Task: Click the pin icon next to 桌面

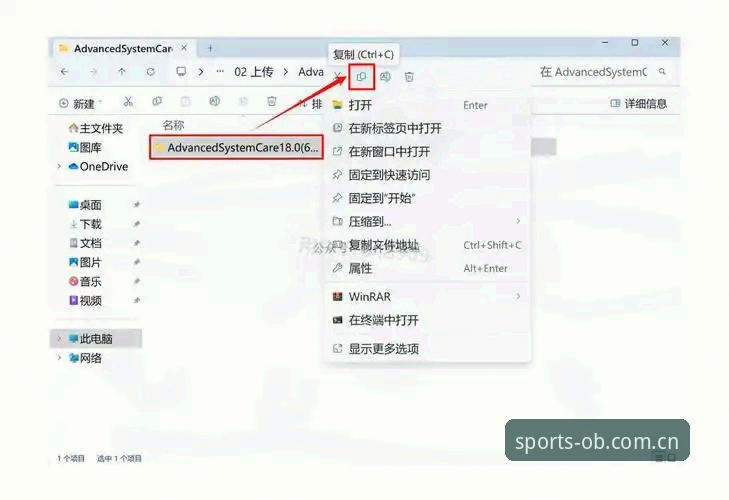Action: tap(137, 205)
